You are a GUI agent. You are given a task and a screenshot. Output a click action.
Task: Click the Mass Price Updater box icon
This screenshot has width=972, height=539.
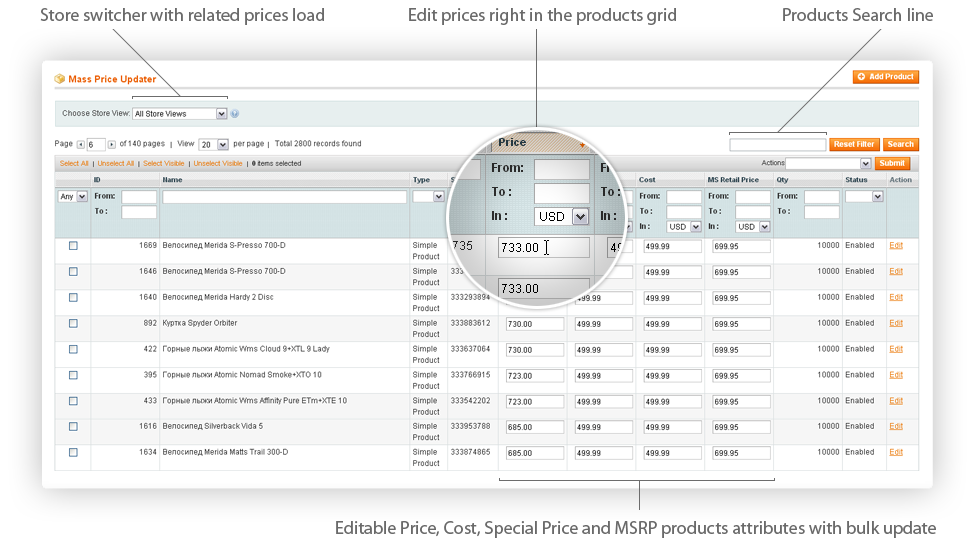(x=60, y=78)
